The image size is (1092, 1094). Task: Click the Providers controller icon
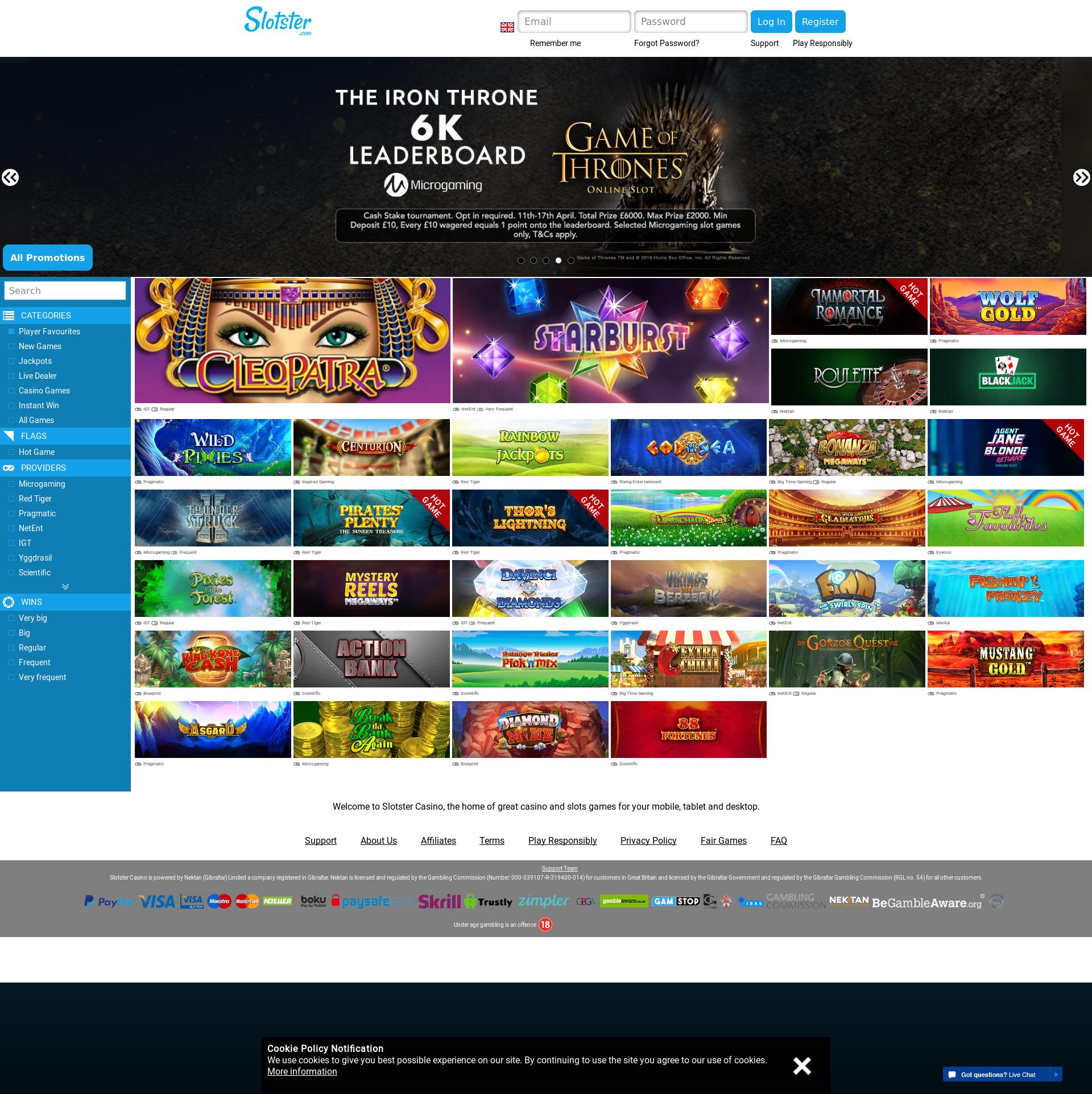[9, 468]
